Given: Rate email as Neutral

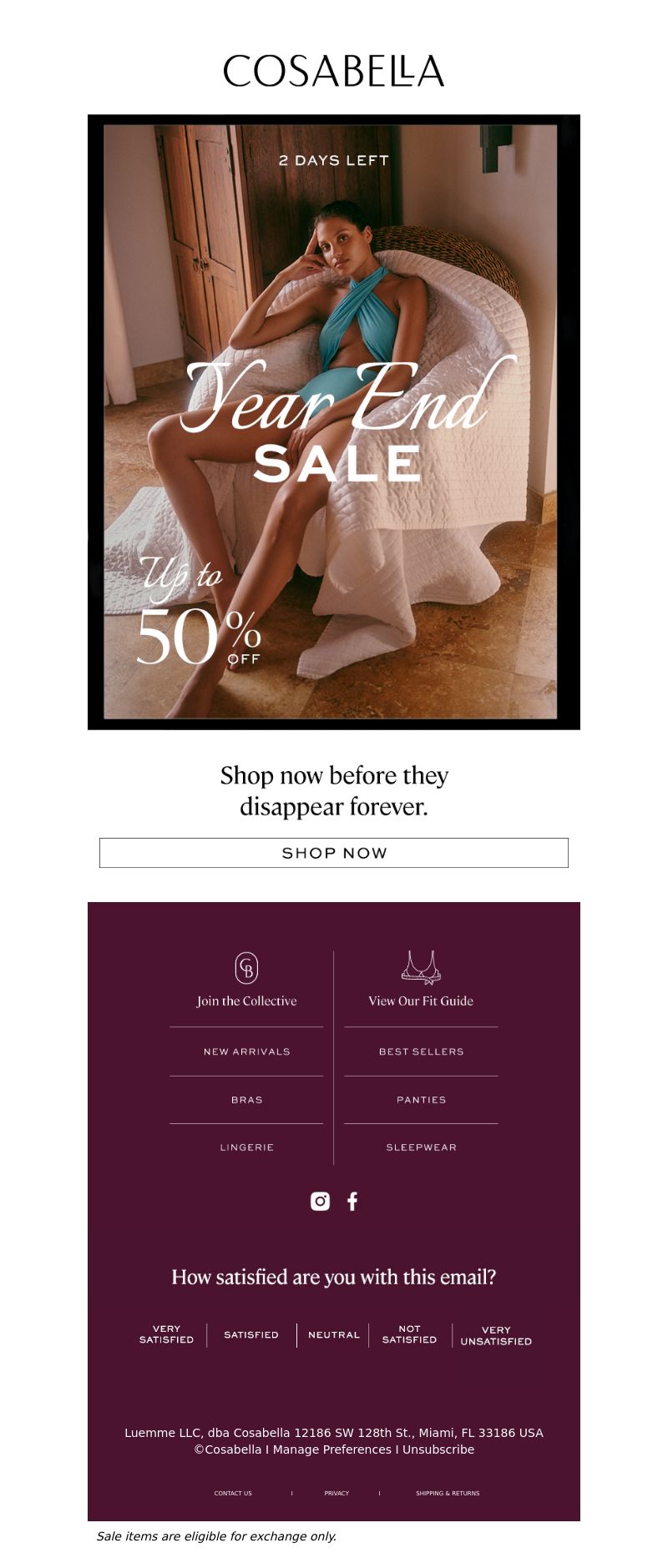Looking at the screenshot, I should 334,1334.
